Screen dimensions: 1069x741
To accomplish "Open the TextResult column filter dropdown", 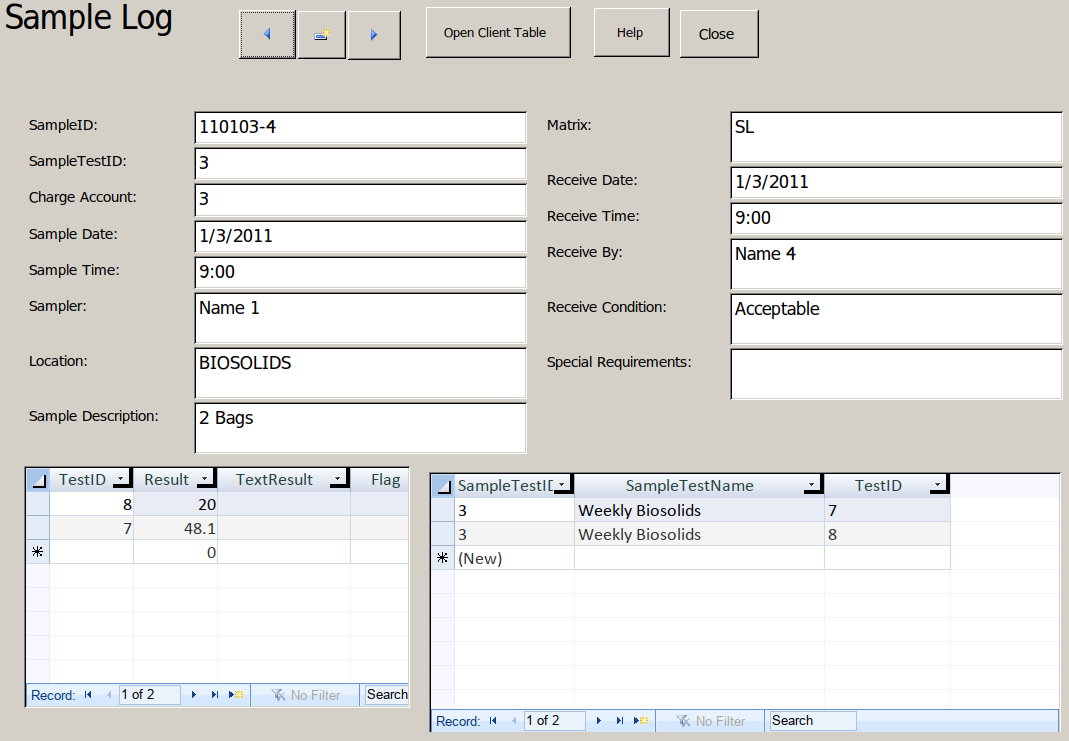I will (337, 480).
